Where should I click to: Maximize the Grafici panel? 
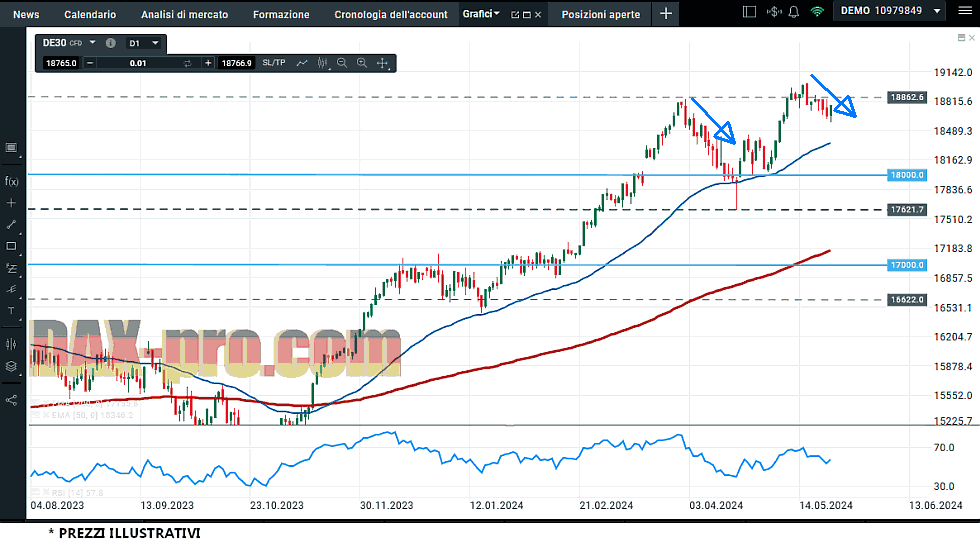point(526,14)
